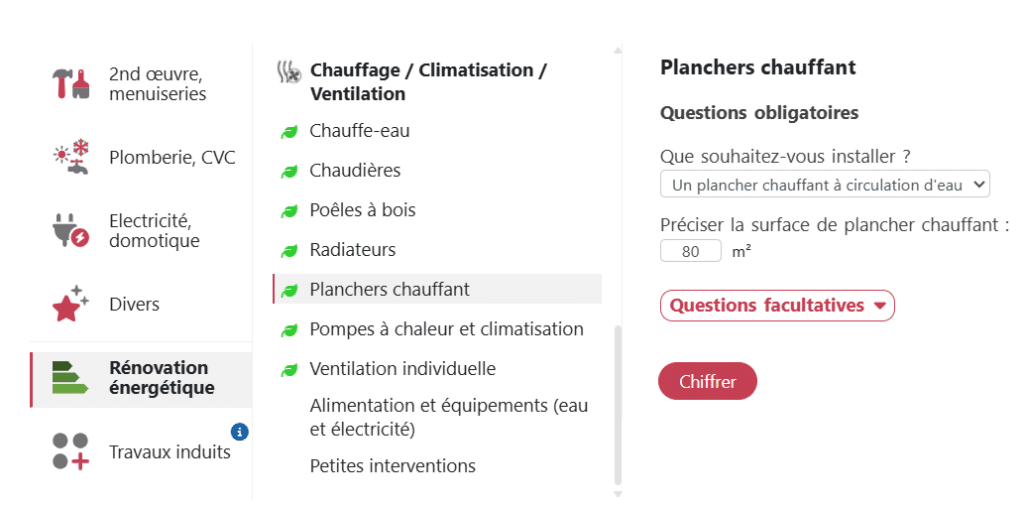Click the Rénovation énergétique energy label icon

pos(70,378)
